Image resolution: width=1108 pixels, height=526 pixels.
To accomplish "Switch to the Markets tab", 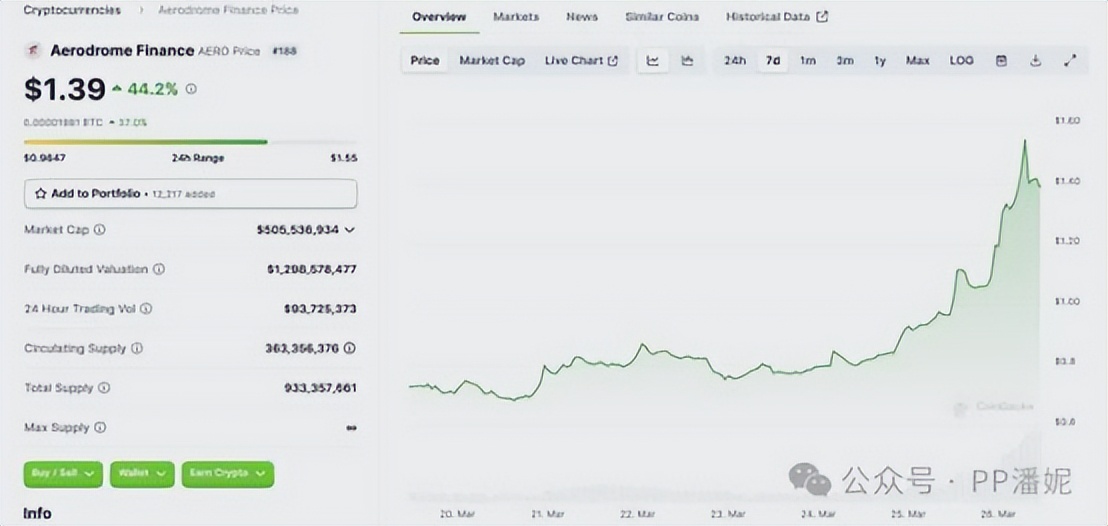I will (x=516, y=17).
